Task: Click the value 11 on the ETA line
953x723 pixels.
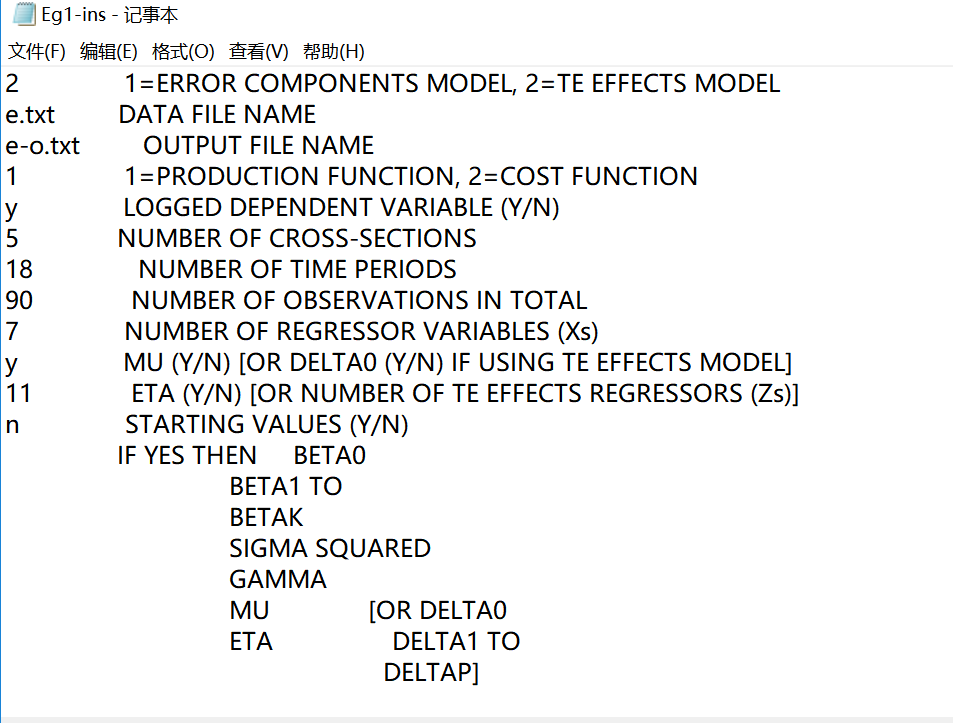Action: tap(18, 394)
